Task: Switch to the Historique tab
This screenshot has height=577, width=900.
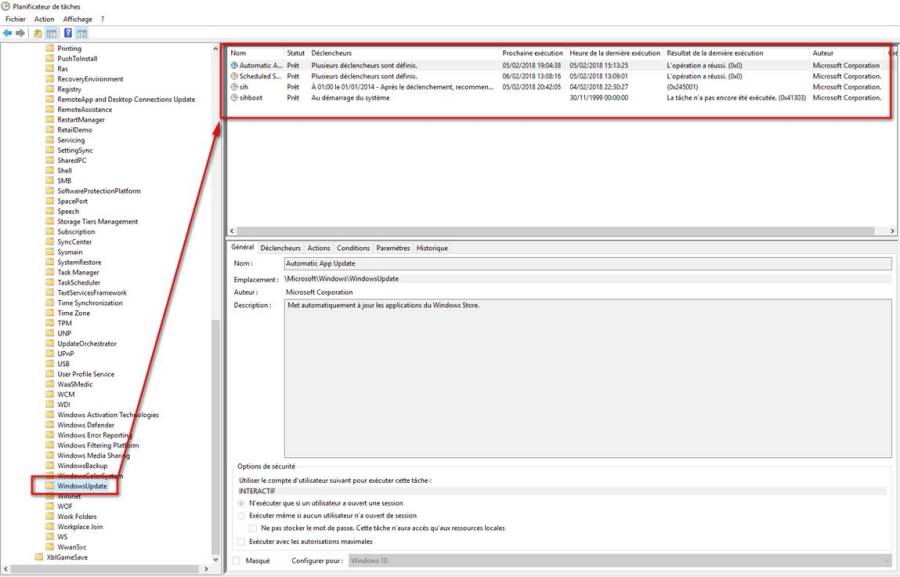Action: (432, 248)
